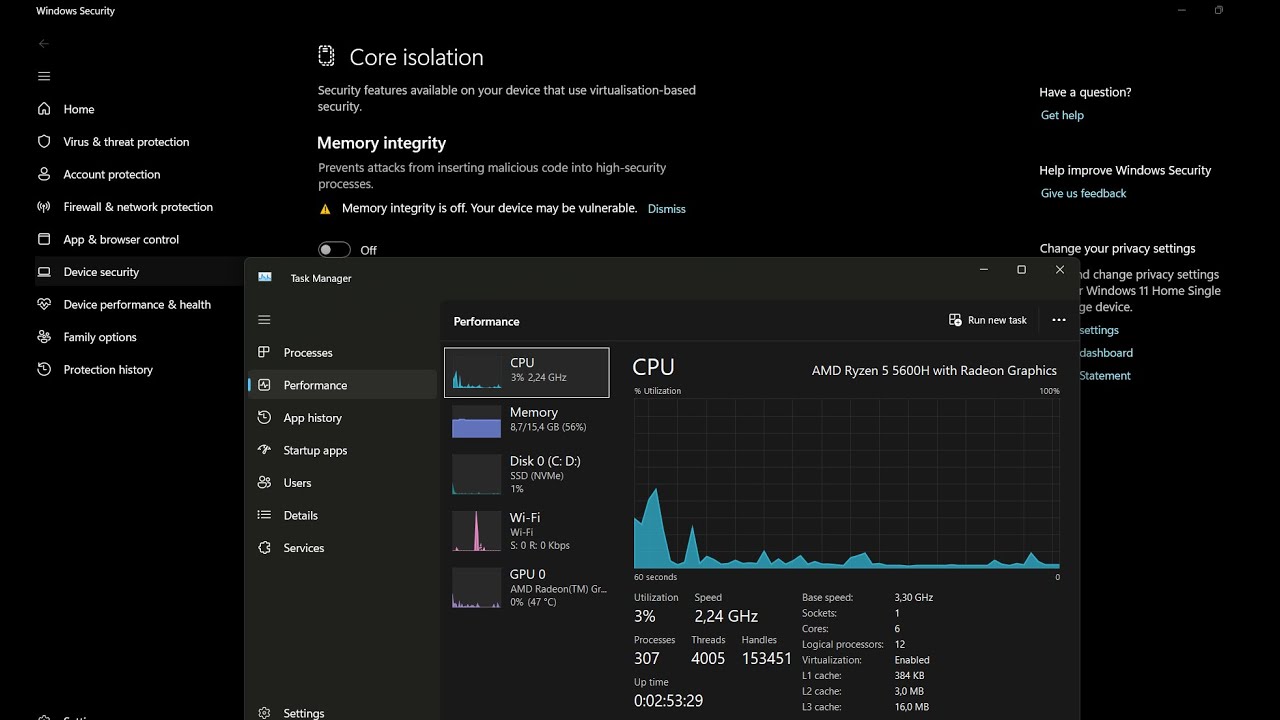Click the Handles value 153451

tap(766, 659)
